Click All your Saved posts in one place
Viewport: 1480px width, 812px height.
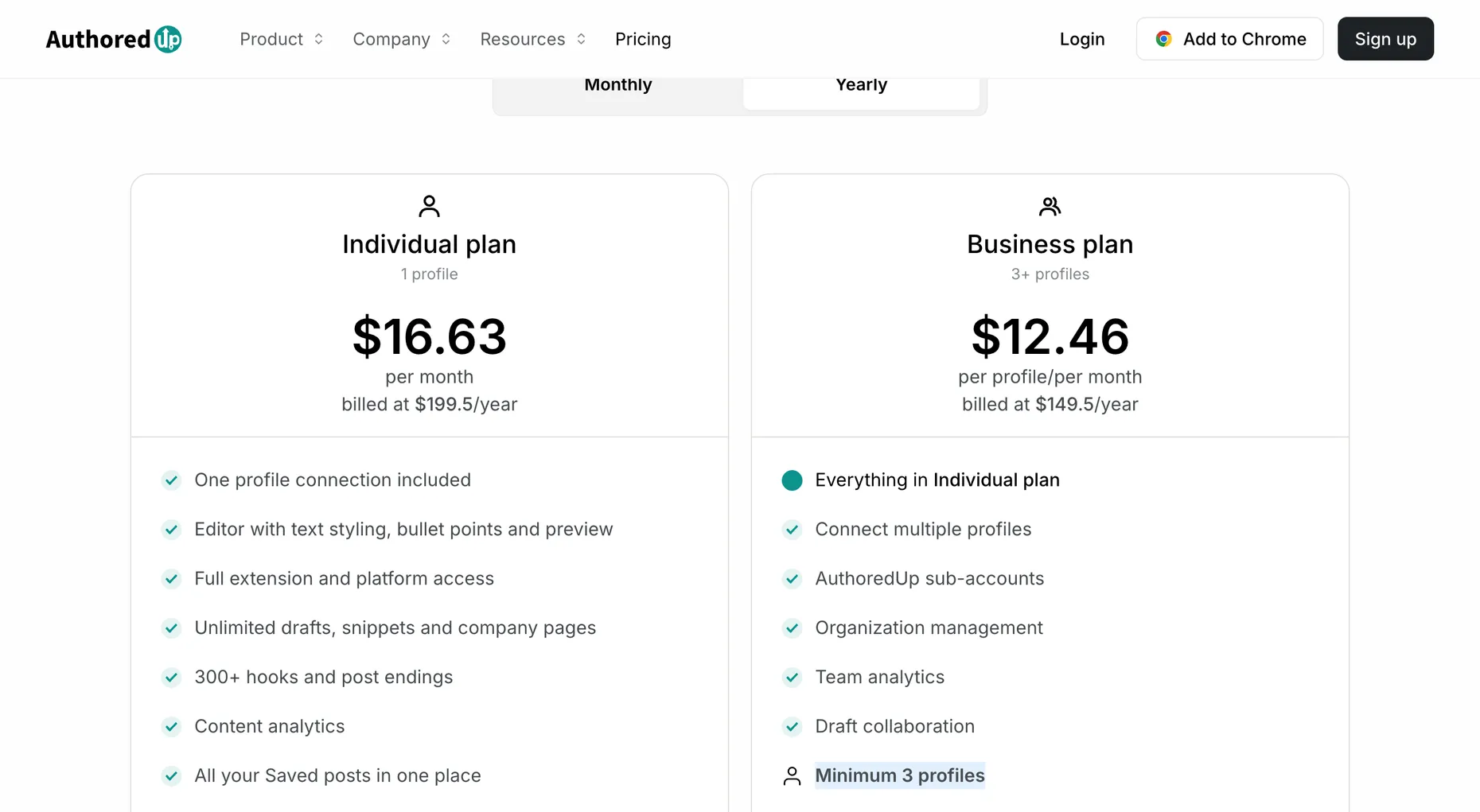click(337, 776)
